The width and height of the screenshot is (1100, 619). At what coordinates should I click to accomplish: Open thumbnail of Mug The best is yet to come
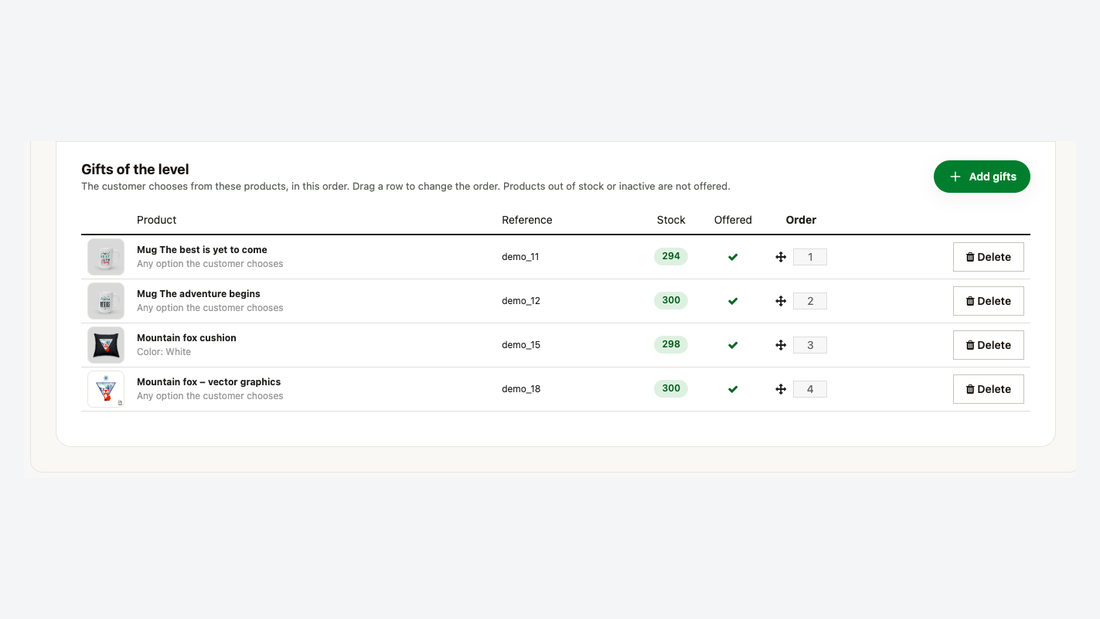106,257
